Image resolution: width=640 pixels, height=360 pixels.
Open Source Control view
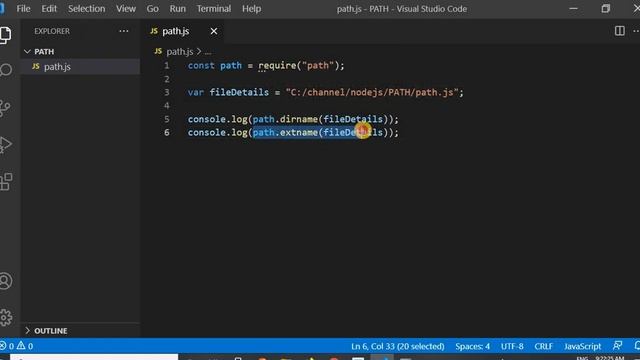[6, 108]
